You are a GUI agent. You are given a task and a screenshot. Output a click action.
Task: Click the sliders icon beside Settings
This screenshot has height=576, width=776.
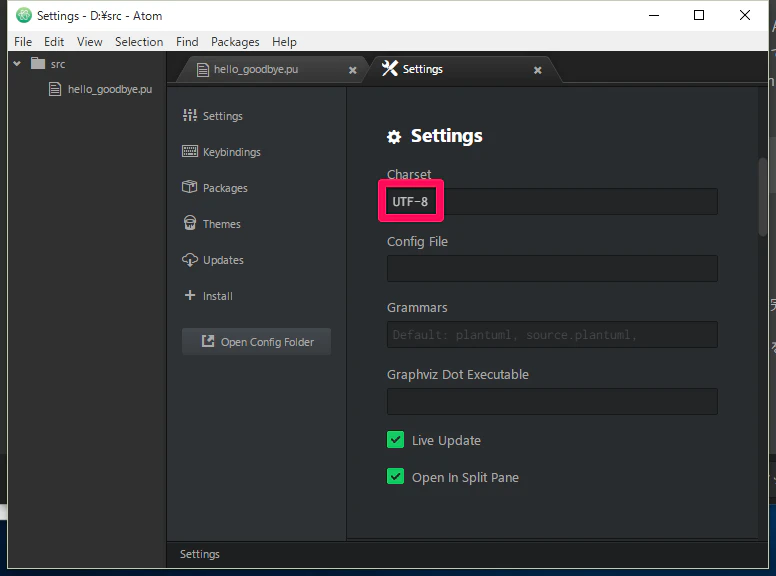[190, 115]
